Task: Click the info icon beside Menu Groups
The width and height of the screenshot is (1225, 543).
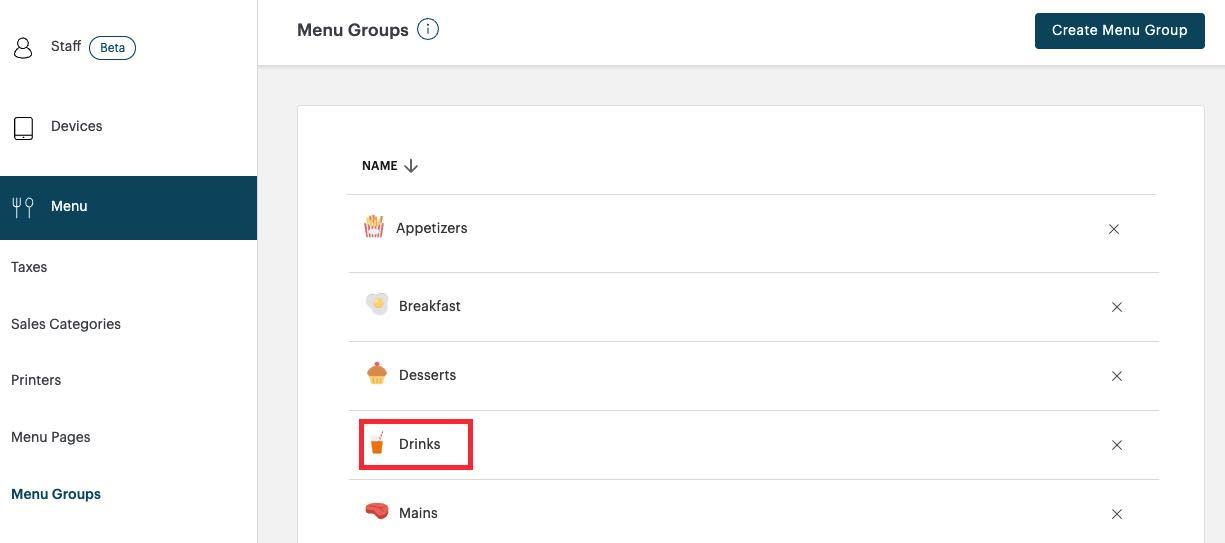Action: click(428, 30)
